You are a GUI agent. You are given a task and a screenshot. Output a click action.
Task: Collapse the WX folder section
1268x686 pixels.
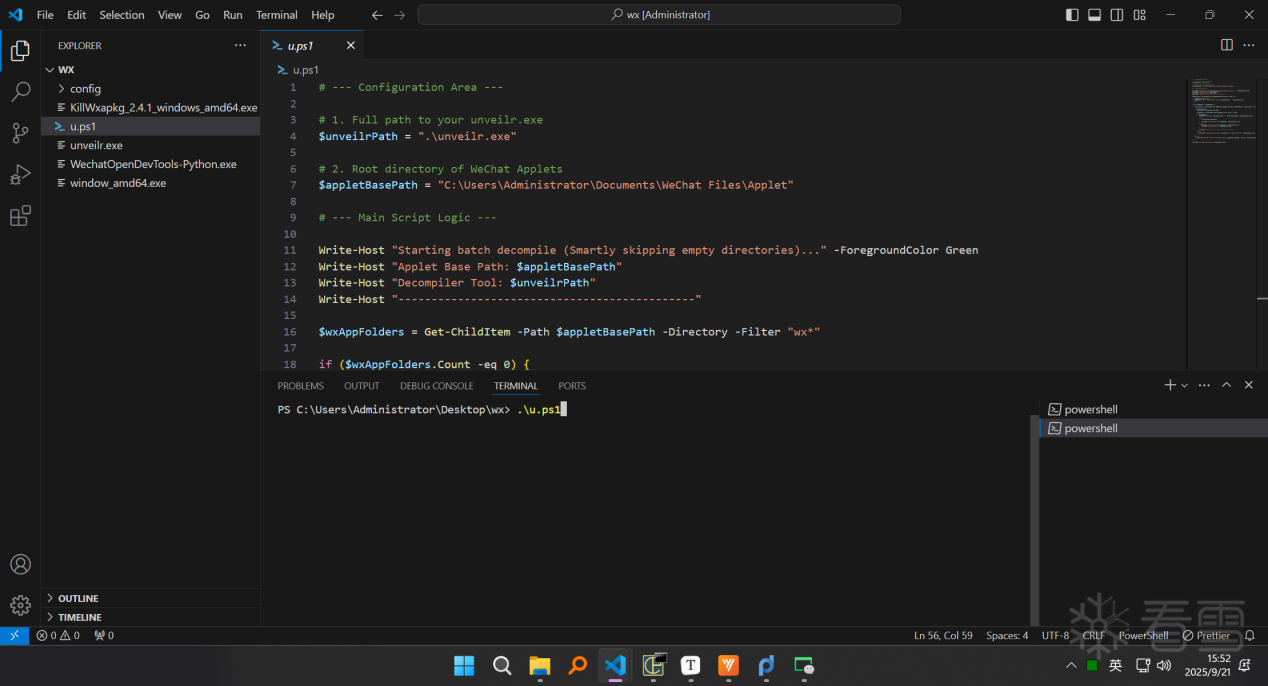[x=150, y=70]
